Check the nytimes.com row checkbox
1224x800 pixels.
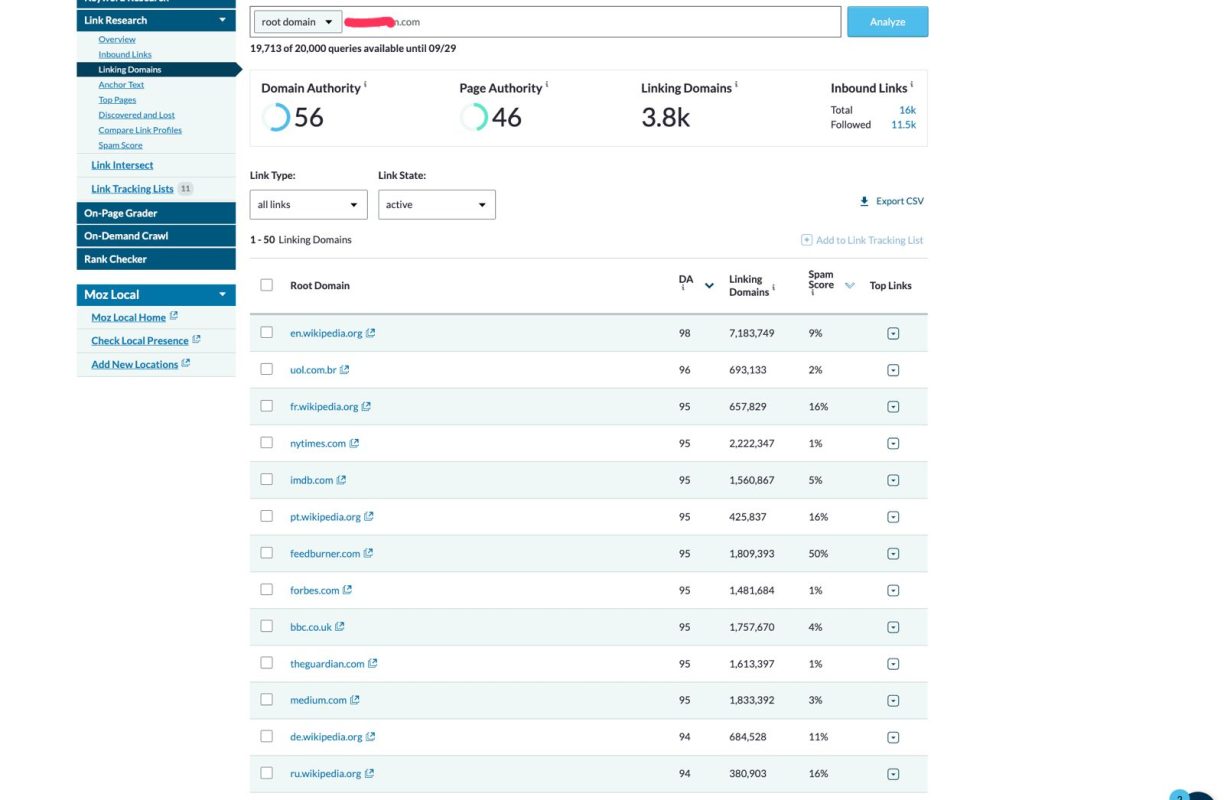tap(267, 442)
